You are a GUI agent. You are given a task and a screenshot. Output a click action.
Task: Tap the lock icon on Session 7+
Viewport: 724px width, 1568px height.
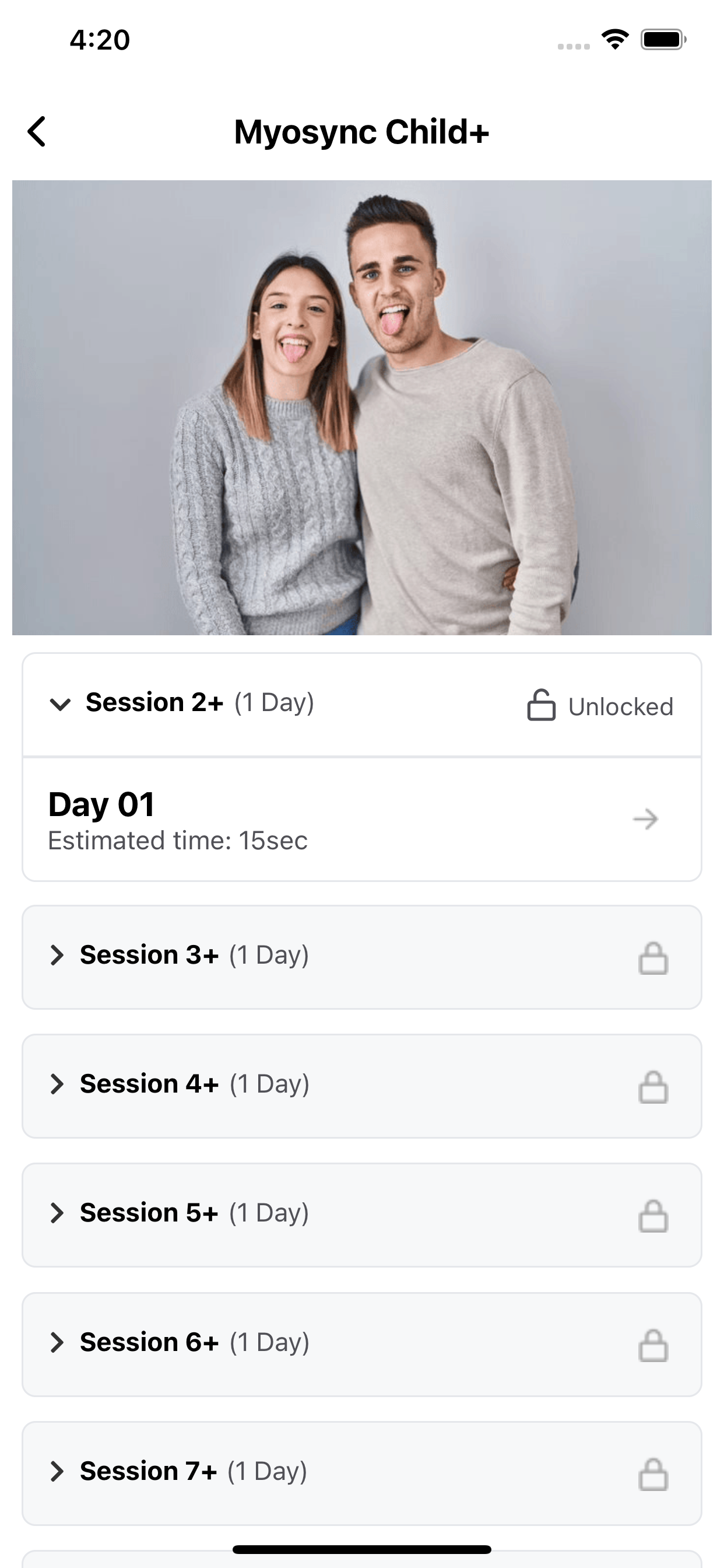tap(653, 1474)
